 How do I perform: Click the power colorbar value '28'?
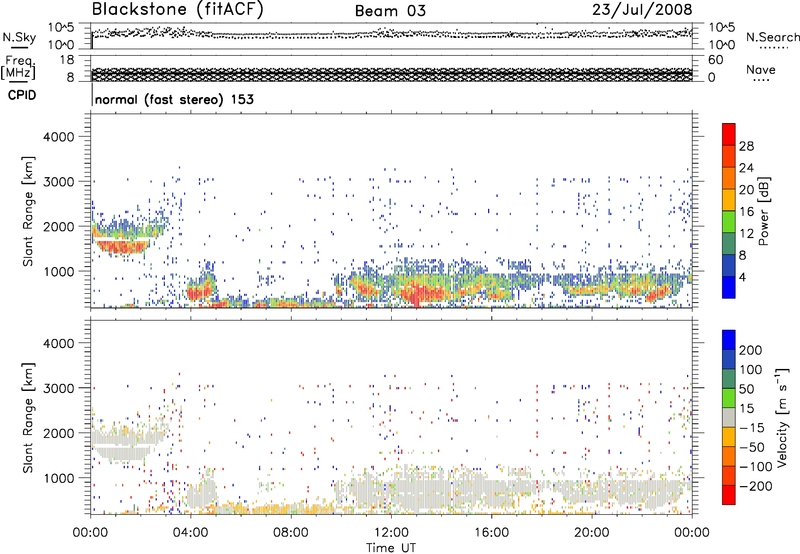click(x=746, y=146)
